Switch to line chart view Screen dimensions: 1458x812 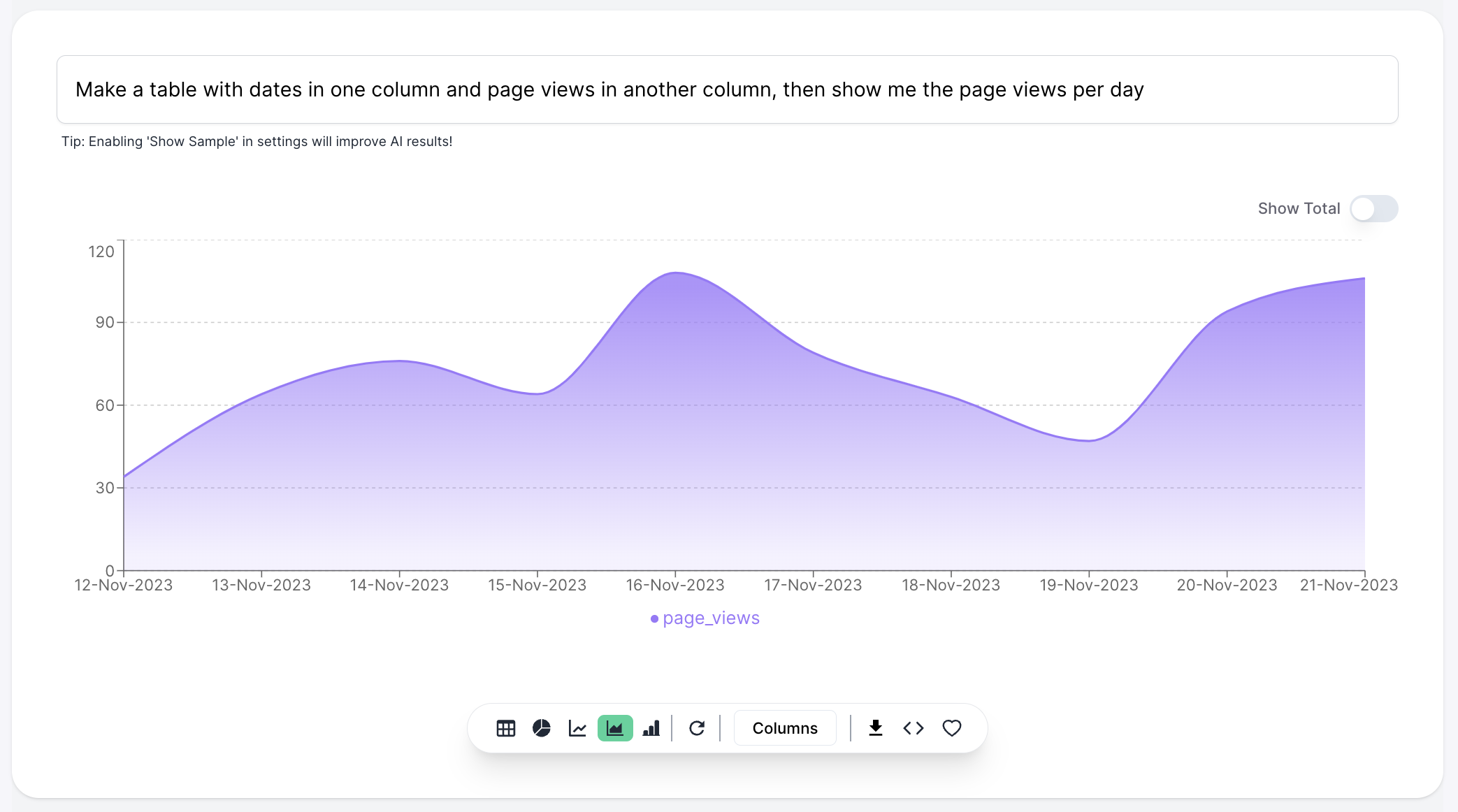(x=578, y=728)
